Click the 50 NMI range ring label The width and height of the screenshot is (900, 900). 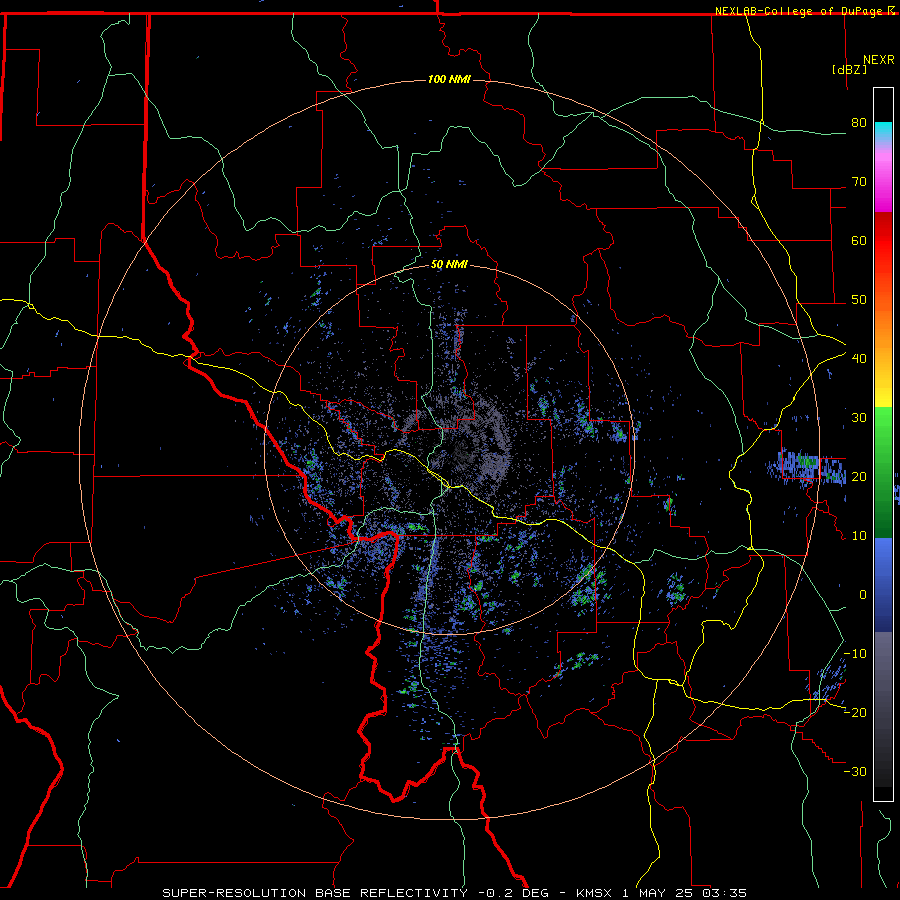click(449, 264)
